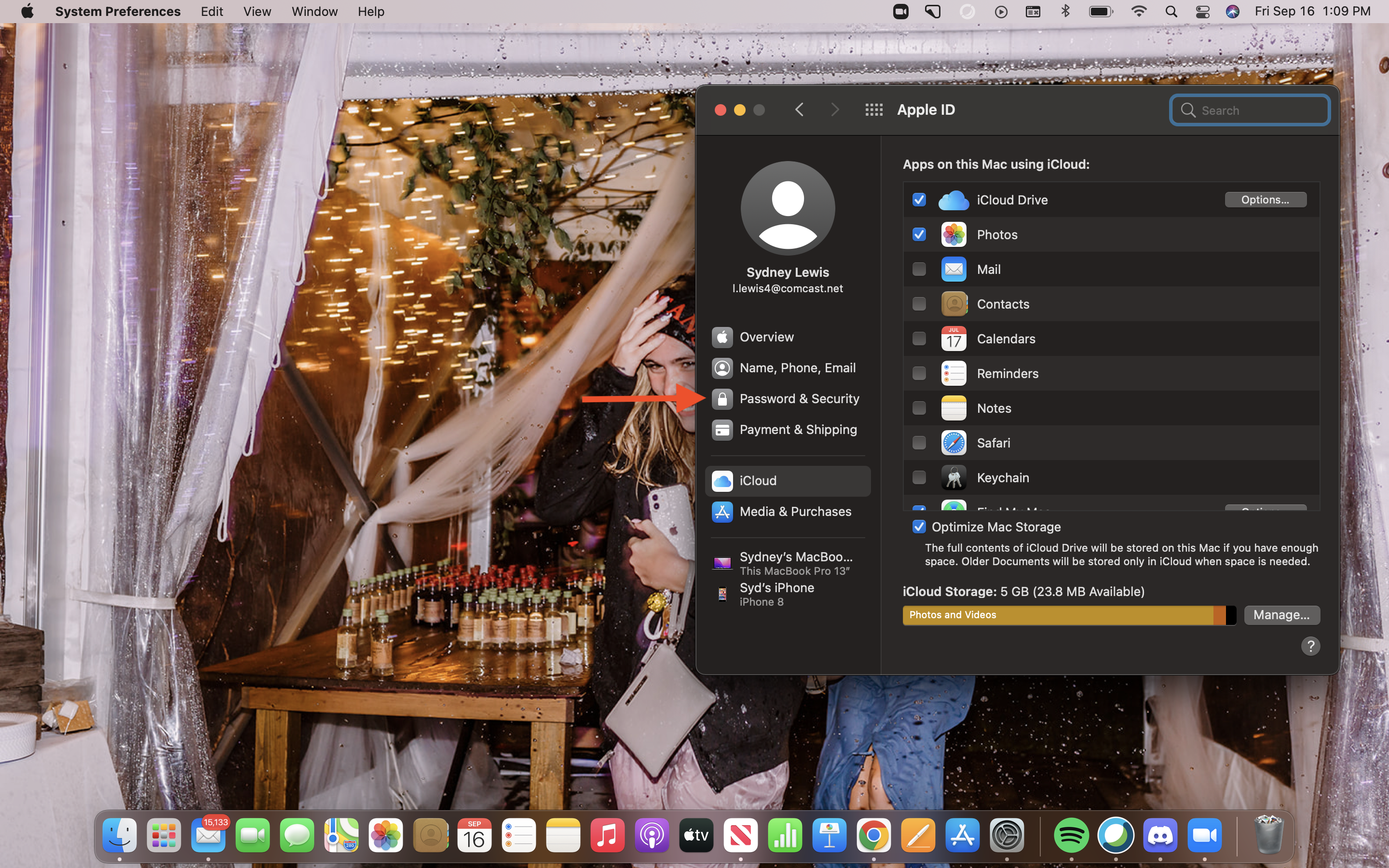Show all preferences grid icon
The height and width of the screenshot is (868, 1389).
pyautogui.click(x=873, y=109)
